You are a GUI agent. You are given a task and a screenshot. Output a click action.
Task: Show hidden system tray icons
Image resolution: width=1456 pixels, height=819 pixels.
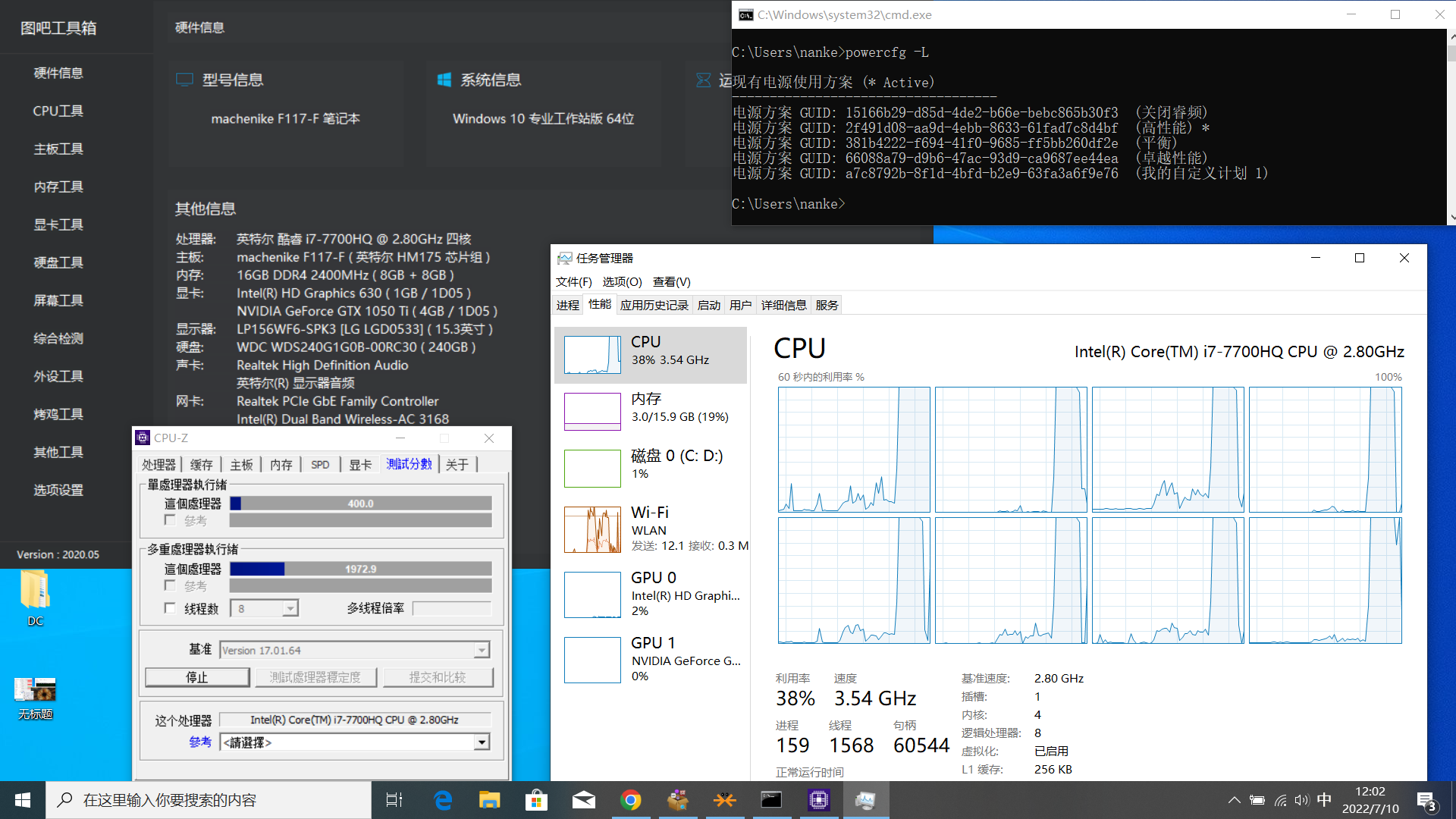1234,800
